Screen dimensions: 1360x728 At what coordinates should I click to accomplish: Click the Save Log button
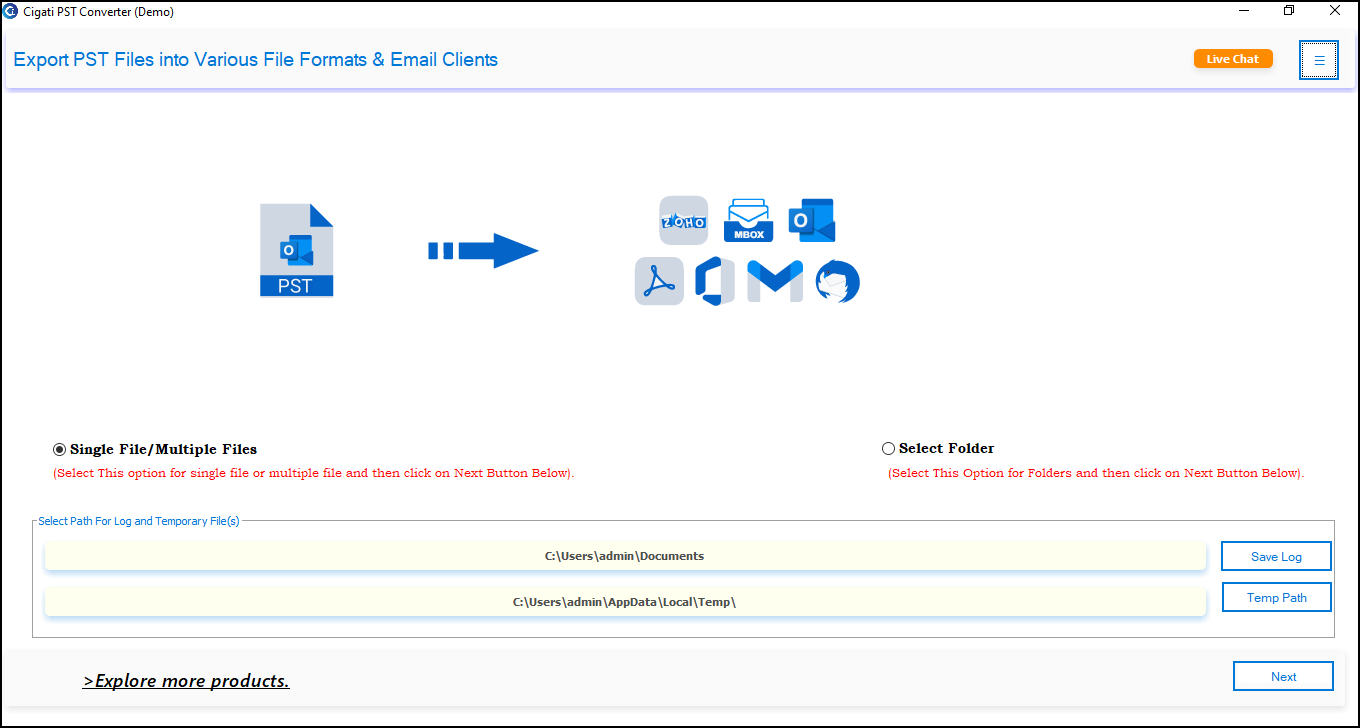[1276, 556]
